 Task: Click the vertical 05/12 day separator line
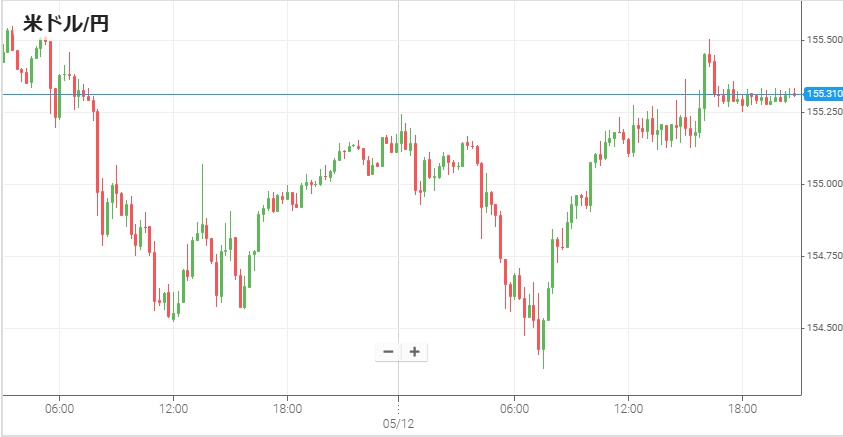tap(398, 250)
